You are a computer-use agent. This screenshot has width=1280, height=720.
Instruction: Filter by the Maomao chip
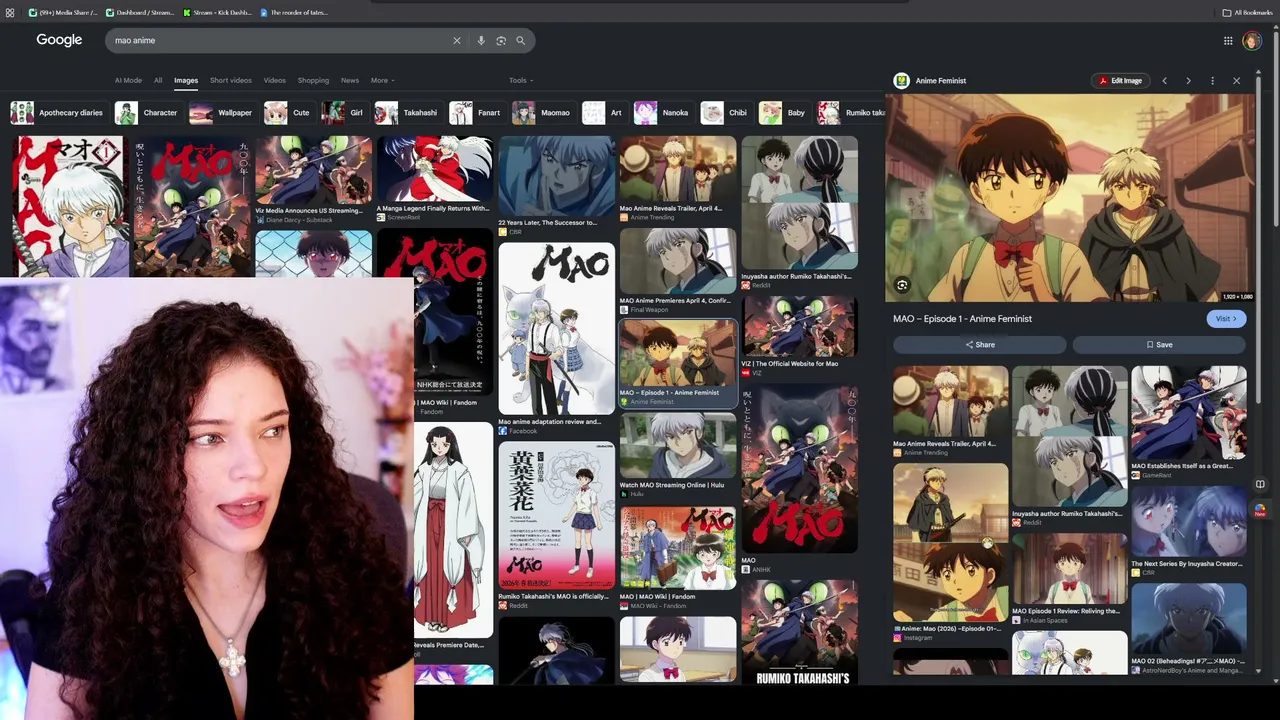(x=542, y=113)
